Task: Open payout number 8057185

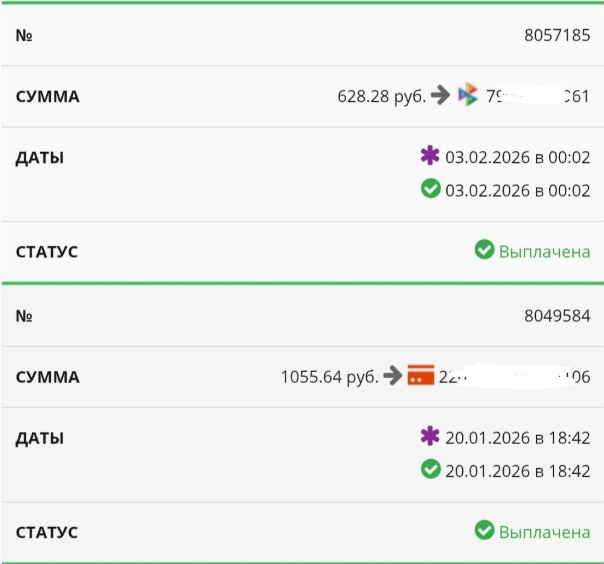Action: coord(557,34)
